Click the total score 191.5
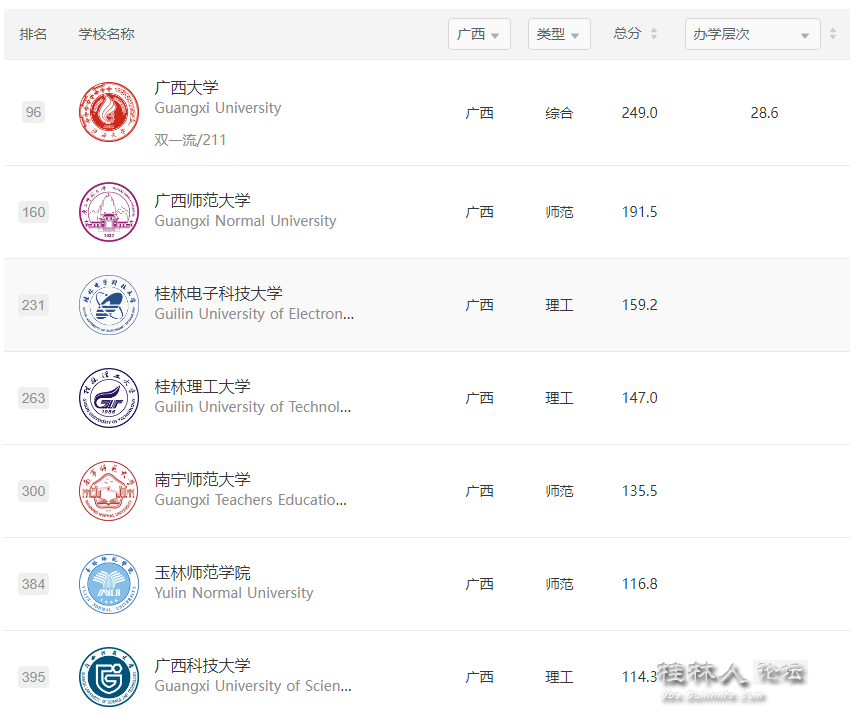The height and width of the screenshot is (723, 858). tap(639, 212)
